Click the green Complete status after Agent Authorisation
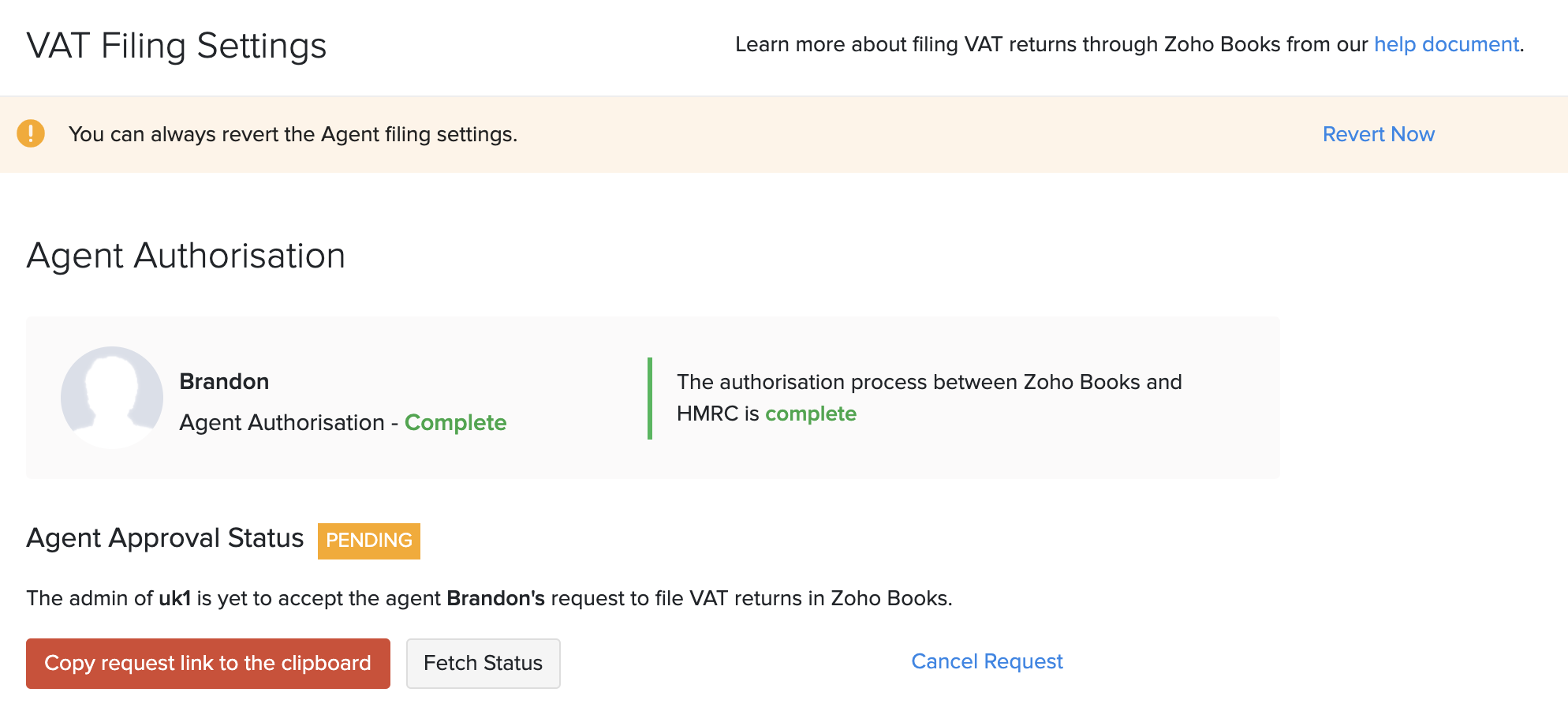The height and width of the screenshot is (726, 1568). tap(455, 422)
